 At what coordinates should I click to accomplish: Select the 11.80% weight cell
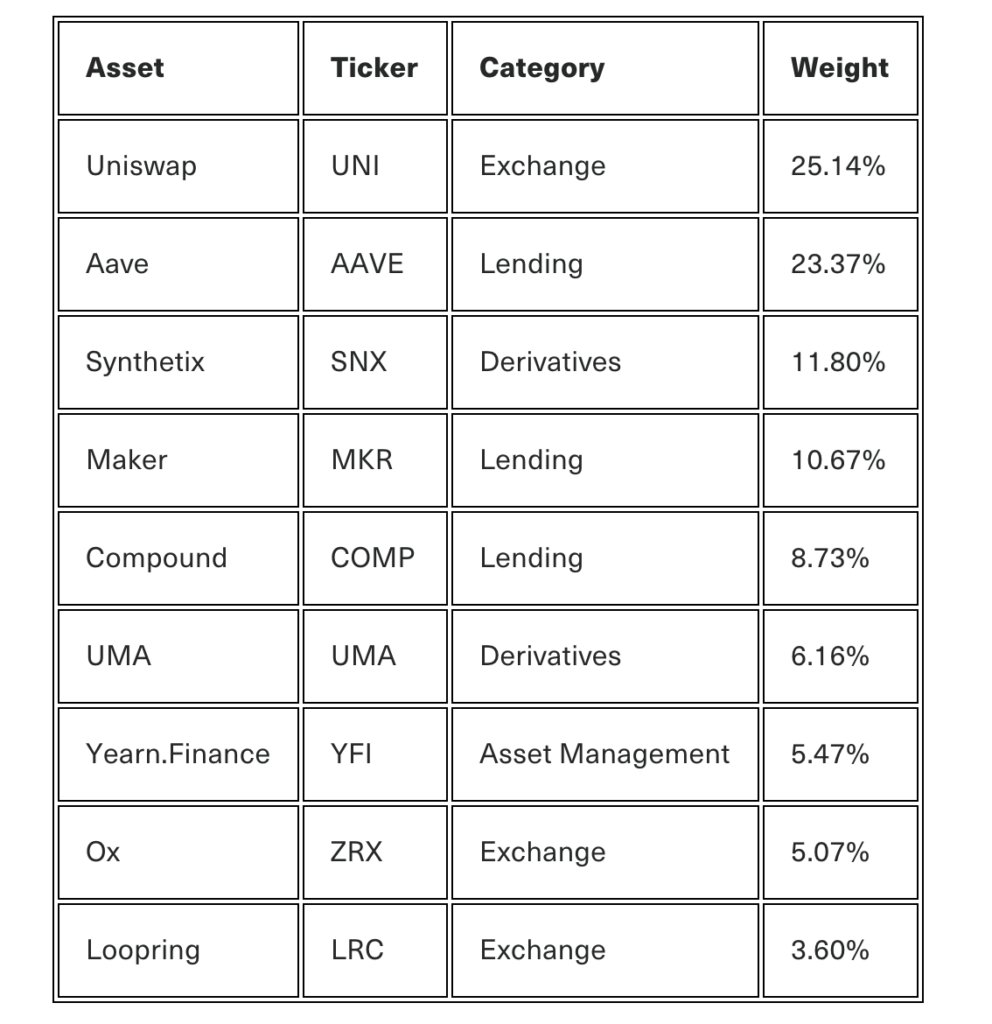(838, 362)
